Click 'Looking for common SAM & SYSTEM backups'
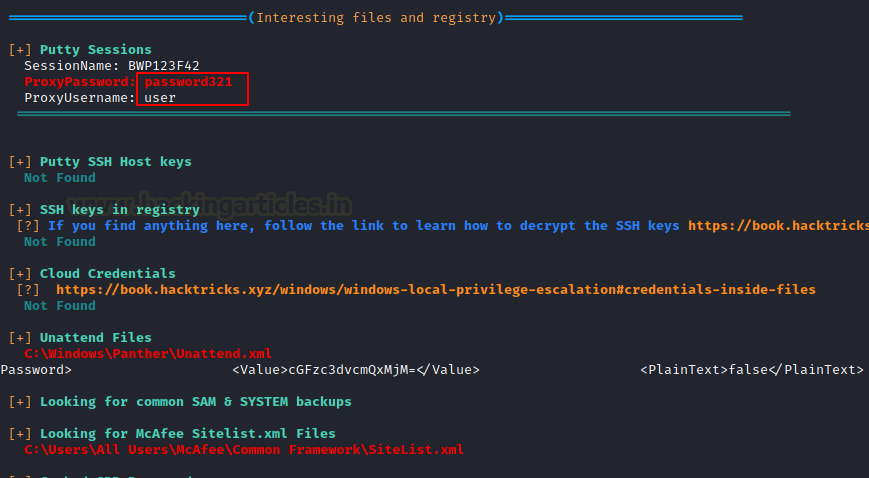 pyautogui.click(x=196, y=402)
